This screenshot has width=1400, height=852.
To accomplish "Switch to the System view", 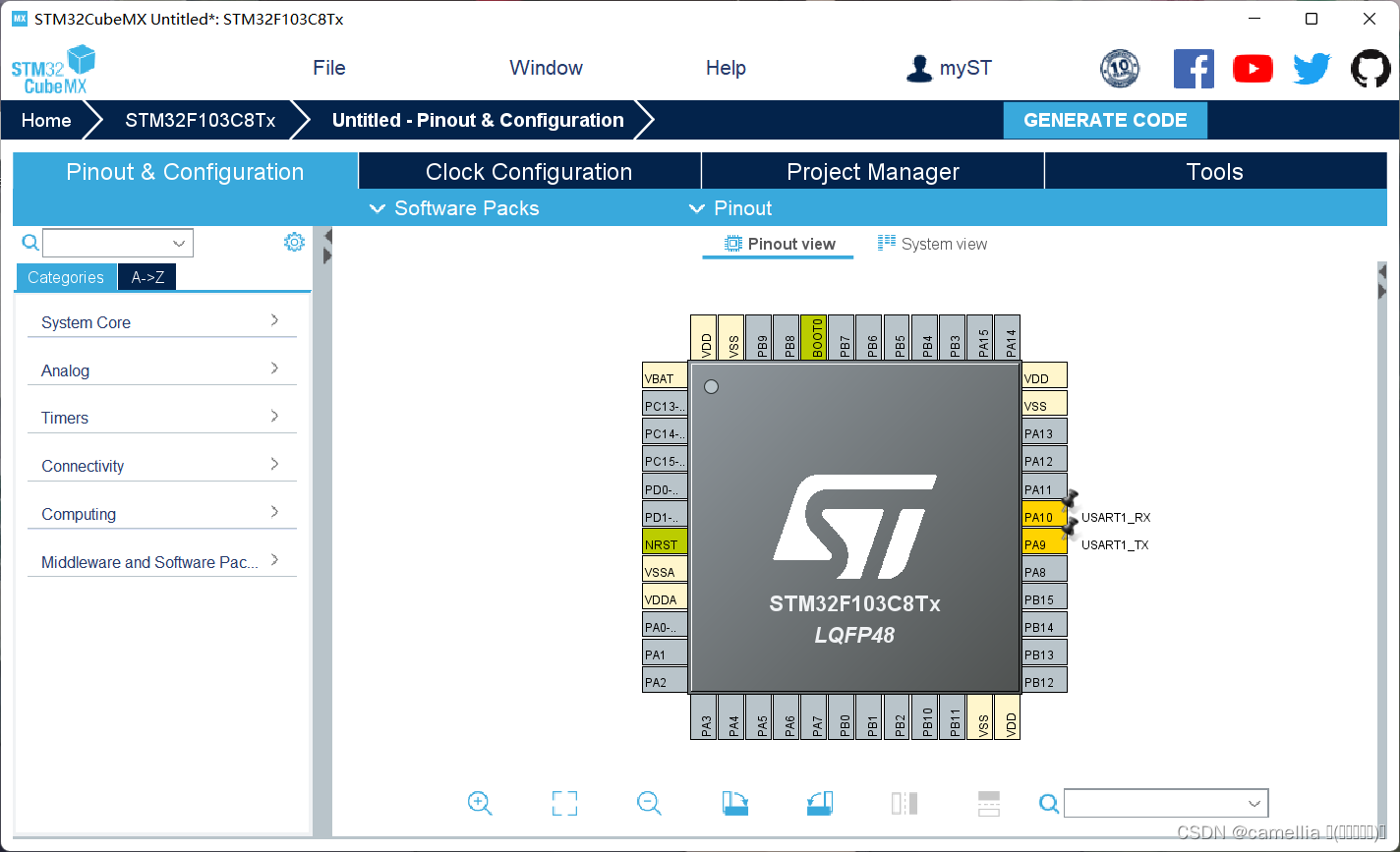I will pos(931,244).
